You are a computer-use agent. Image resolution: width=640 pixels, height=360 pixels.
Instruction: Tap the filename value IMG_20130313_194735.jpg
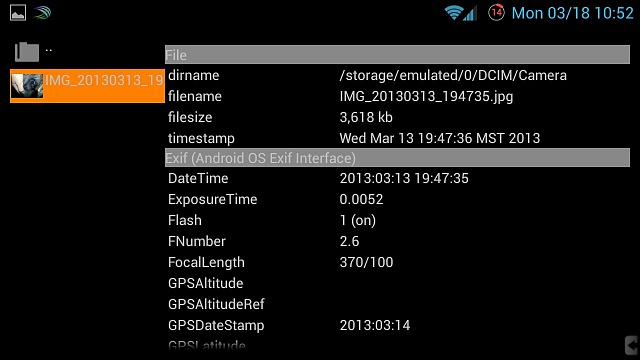pos(426,96)
